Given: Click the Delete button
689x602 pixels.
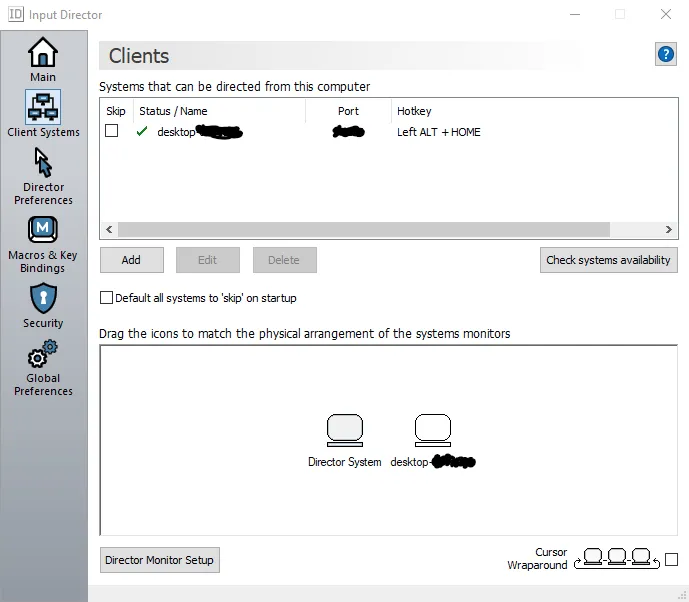Looking at the screenshot, I should pos(285,260).
